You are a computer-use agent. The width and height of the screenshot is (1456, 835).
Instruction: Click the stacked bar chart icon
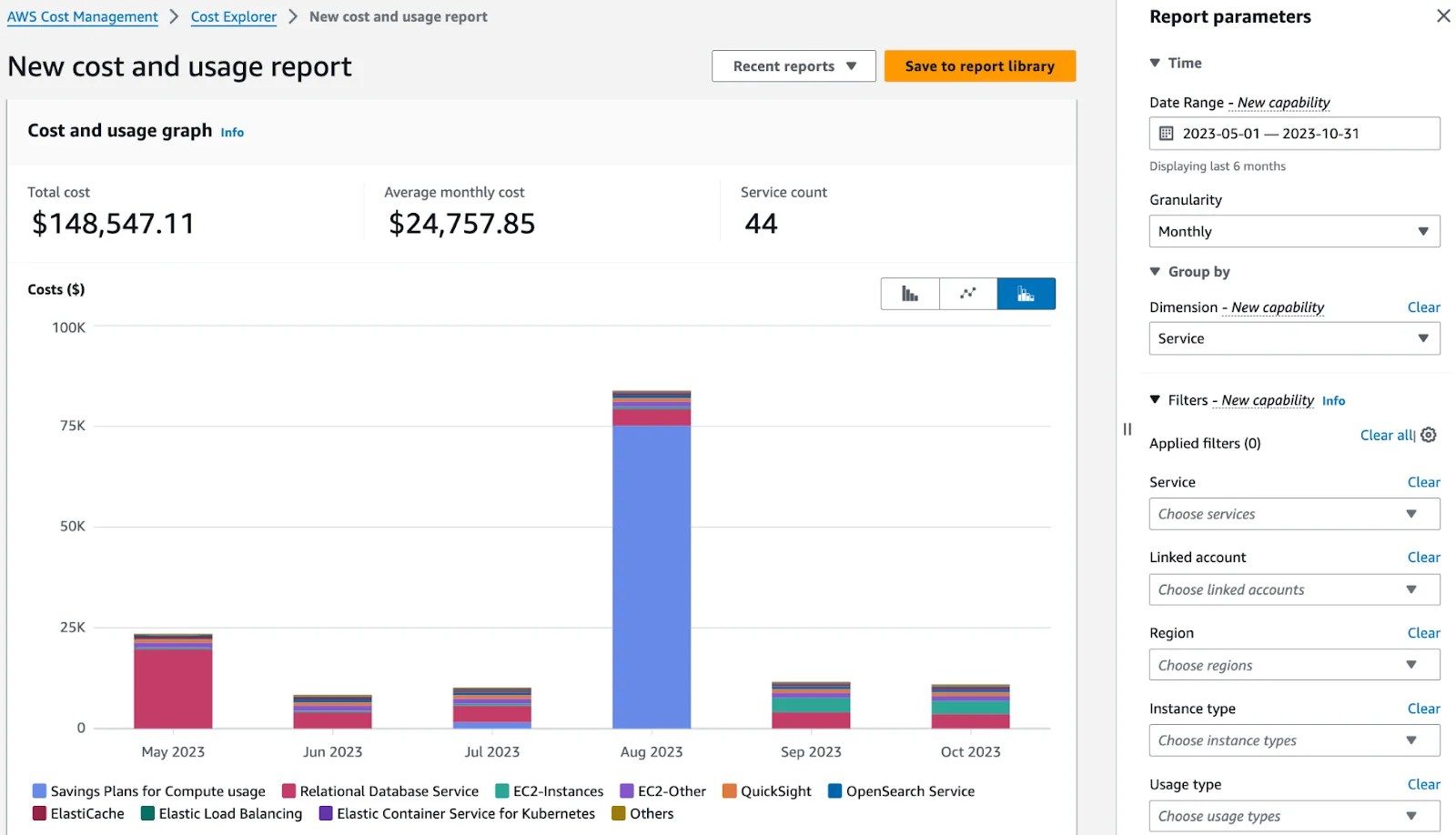point(1026,293)
